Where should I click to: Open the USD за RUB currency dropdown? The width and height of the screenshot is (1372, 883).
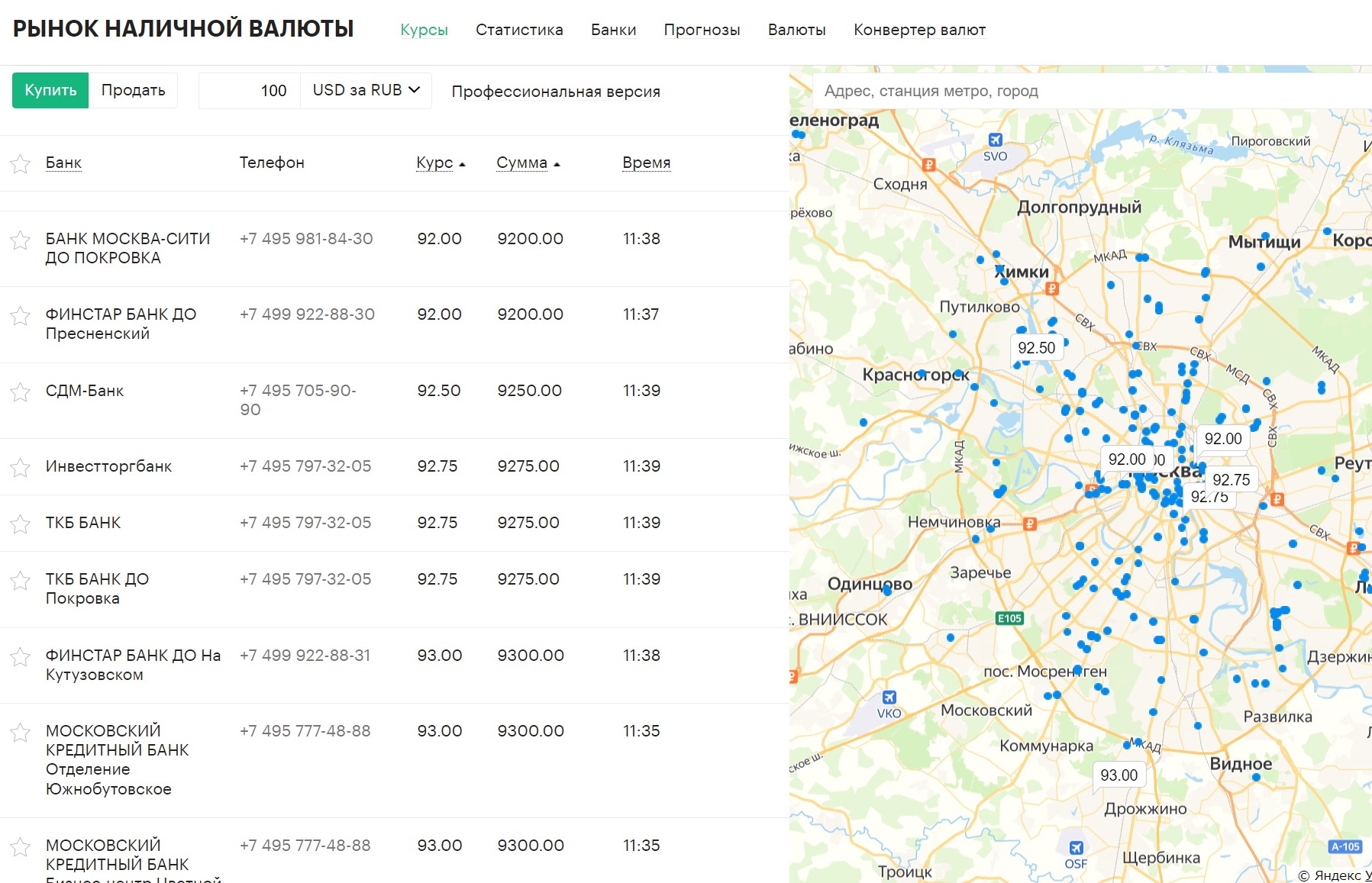[366, 90]
